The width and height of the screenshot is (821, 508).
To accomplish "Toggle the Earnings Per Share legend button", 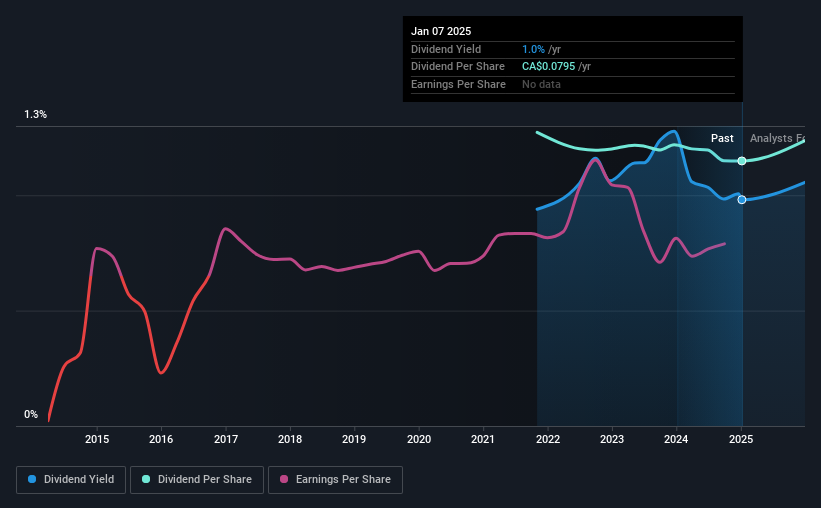I will coord(335,480).
